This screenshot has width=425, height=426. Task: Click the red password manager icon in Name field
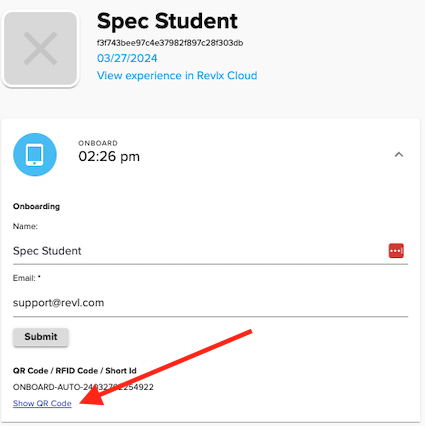pos(396,251)
